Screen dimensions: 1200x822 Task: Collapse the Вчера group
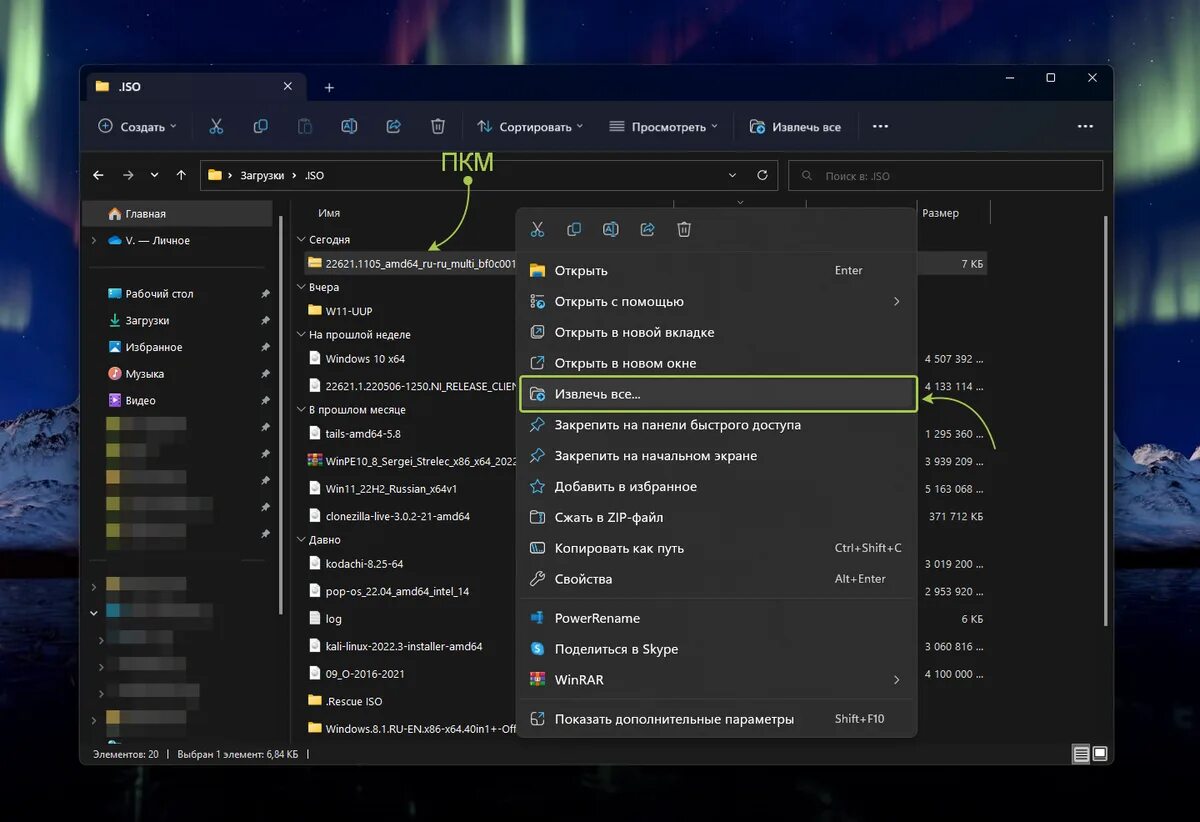click(x=301, y=287)
